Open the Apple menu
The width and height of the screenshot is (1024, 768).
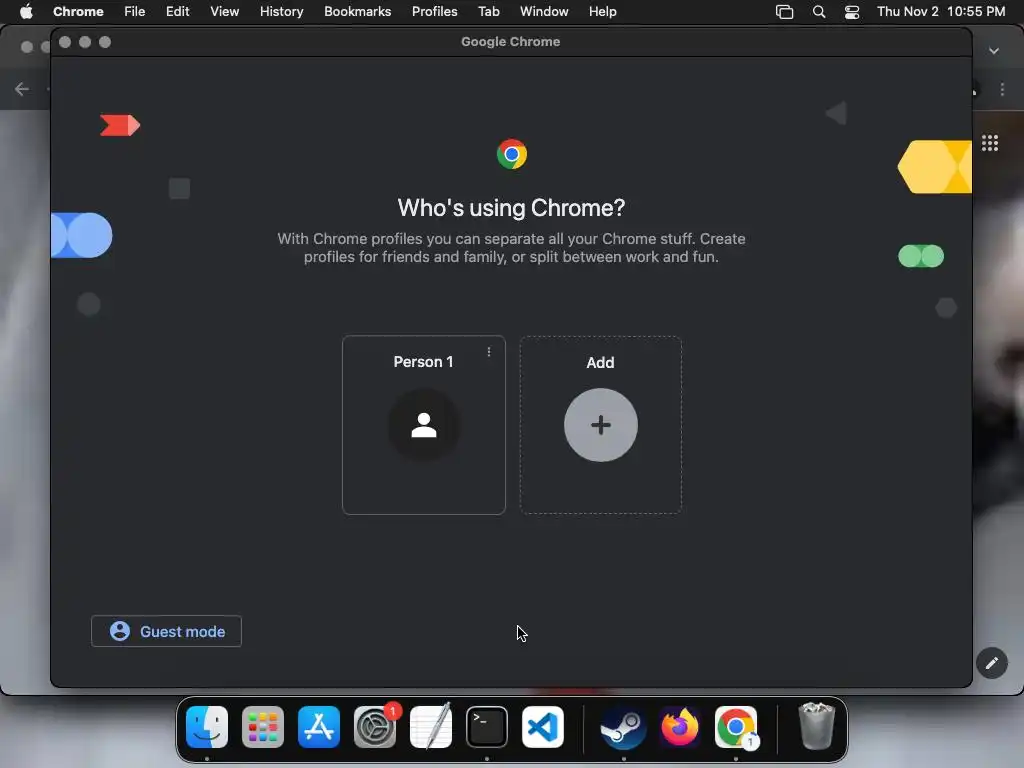[26, 11]
